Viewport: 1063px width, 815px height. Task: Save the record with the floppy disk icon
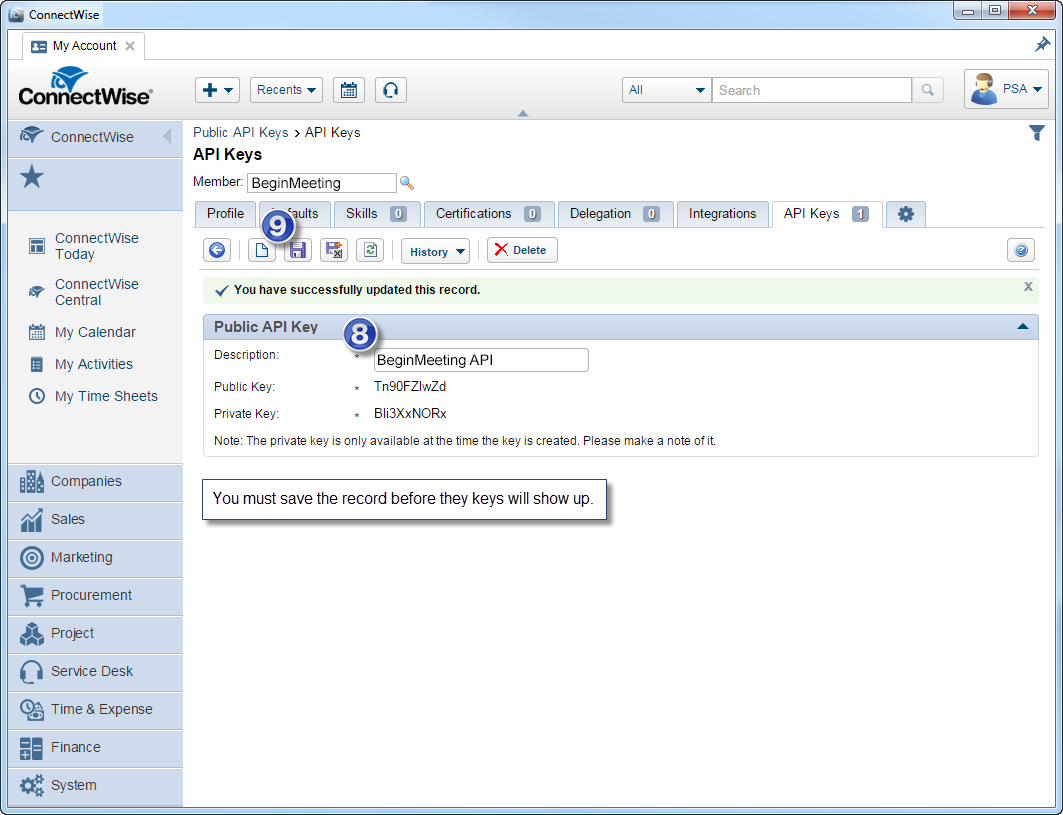pyautogui.click(x=298, y=250)
